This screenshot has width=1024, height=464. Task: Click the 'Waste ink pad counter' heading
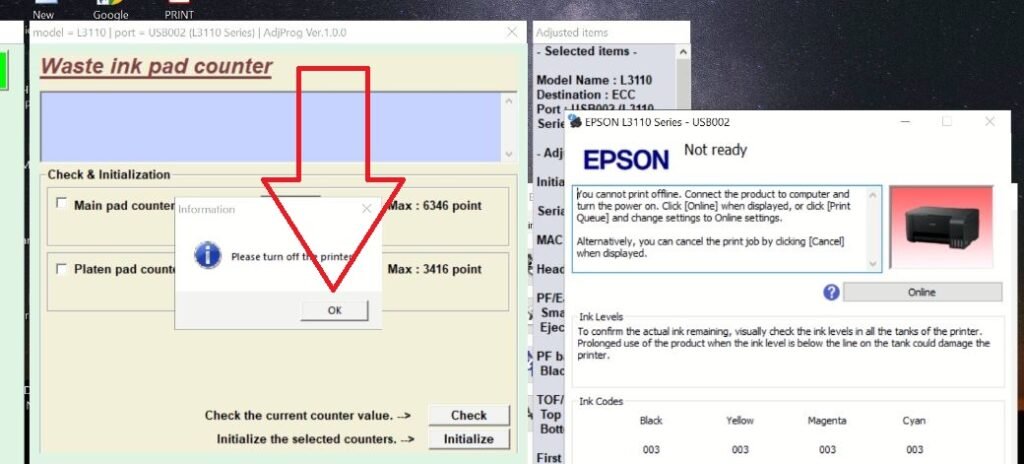[156, 66]
